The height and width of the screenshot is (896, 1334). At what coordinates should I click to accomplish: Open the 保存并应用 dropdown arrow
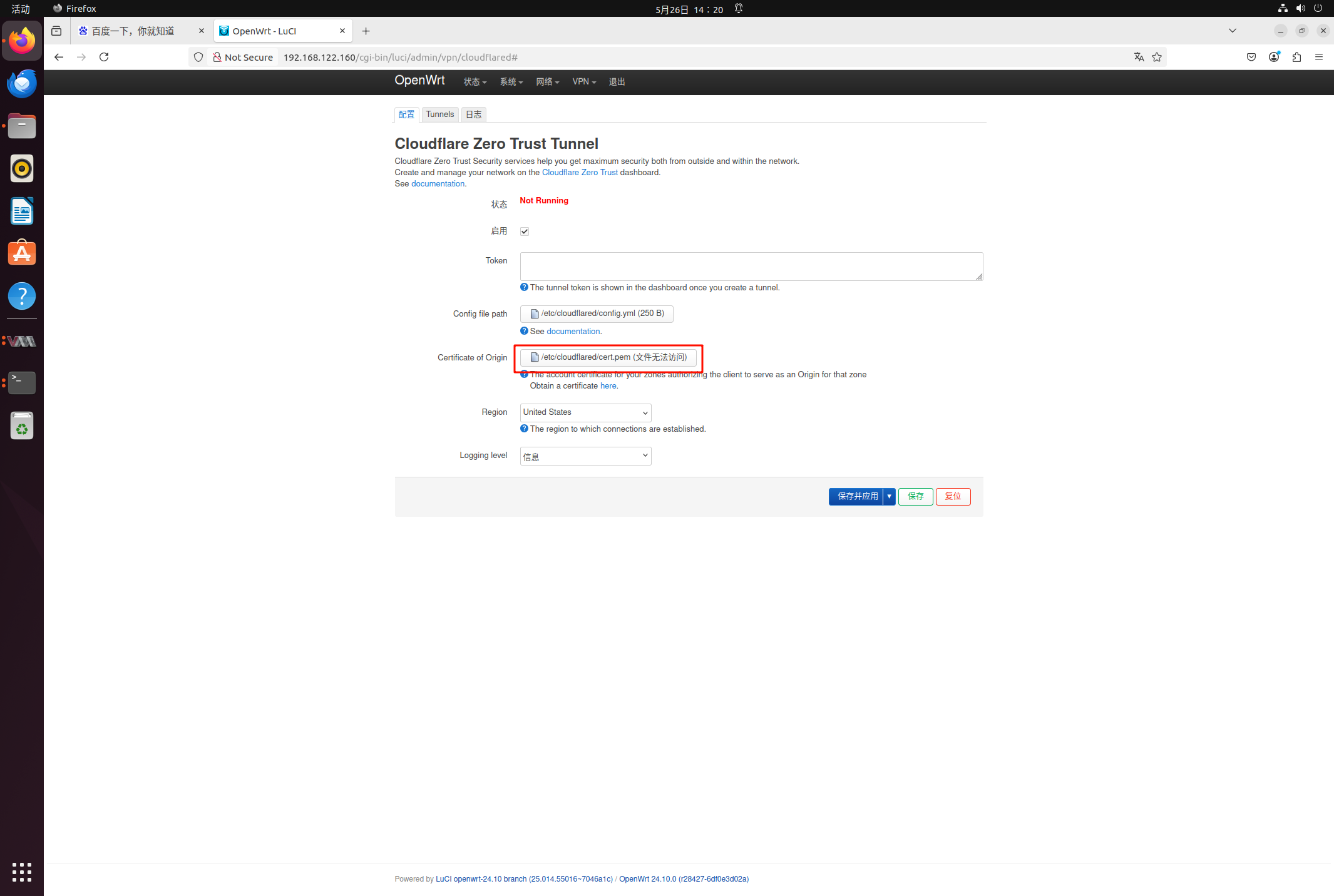click(x=889, y=496)
